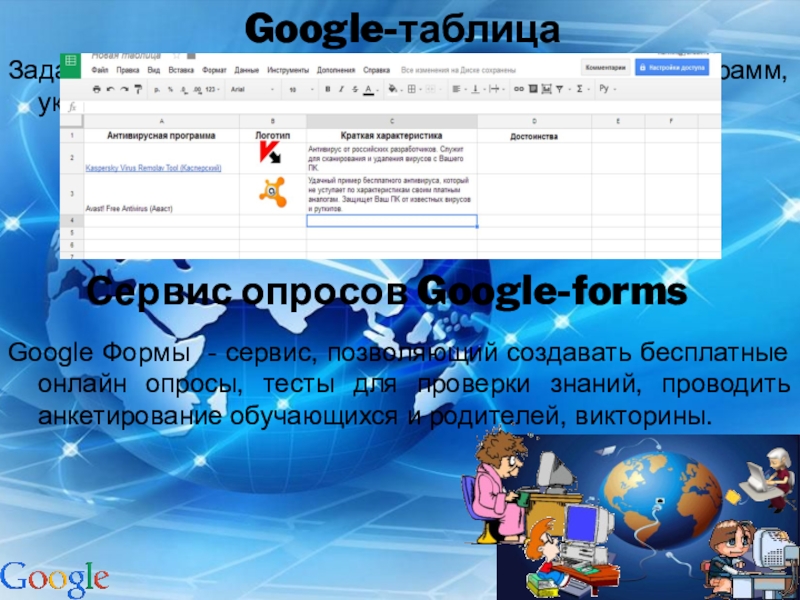Screen dimensions: 800x600
Task: Select column E header
Action: coord(618,121)
